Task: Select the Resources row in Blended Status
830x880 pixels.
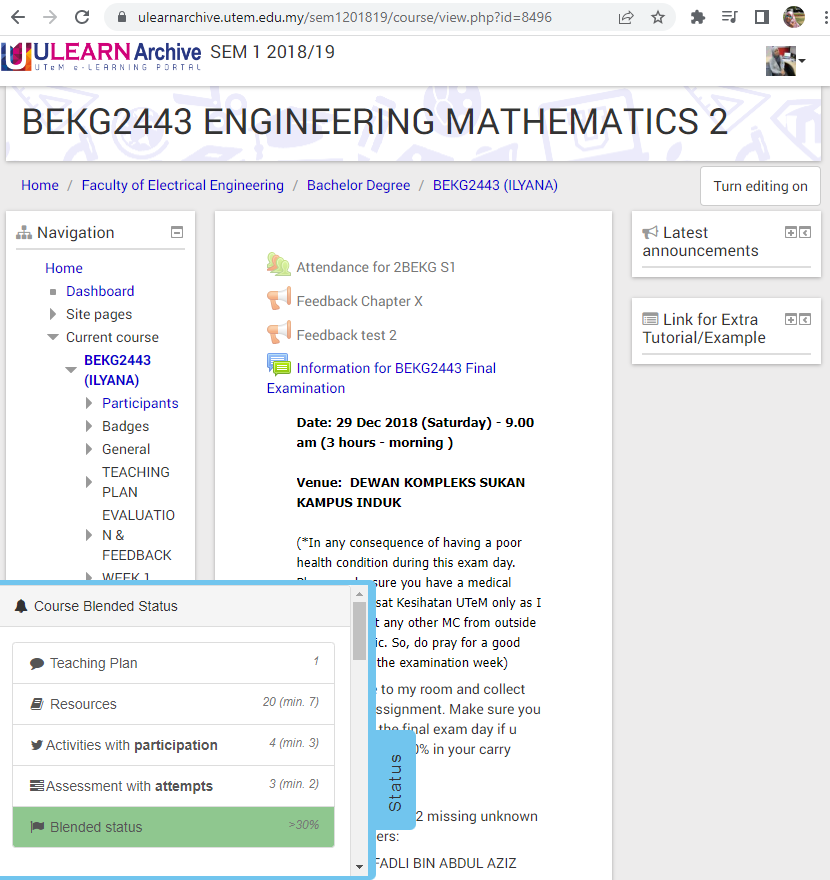Action: pyautogui.click(x=173, y=704)
